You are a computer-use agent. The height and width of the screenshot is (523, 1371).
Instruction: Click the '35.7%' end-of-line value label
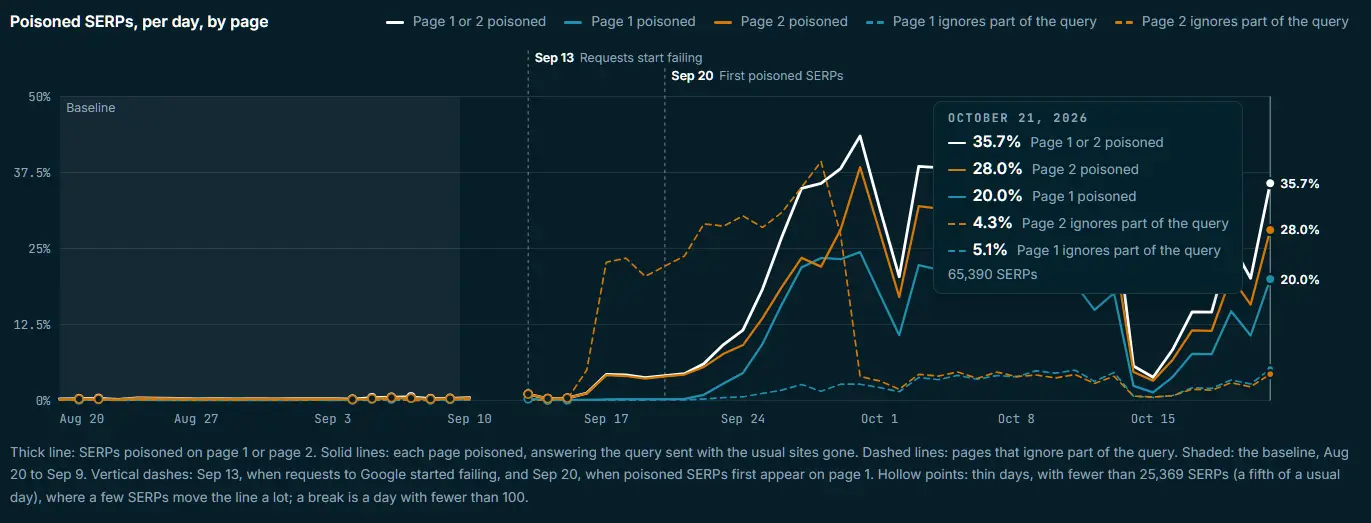pyautogui.click(x=1300, y=184)
